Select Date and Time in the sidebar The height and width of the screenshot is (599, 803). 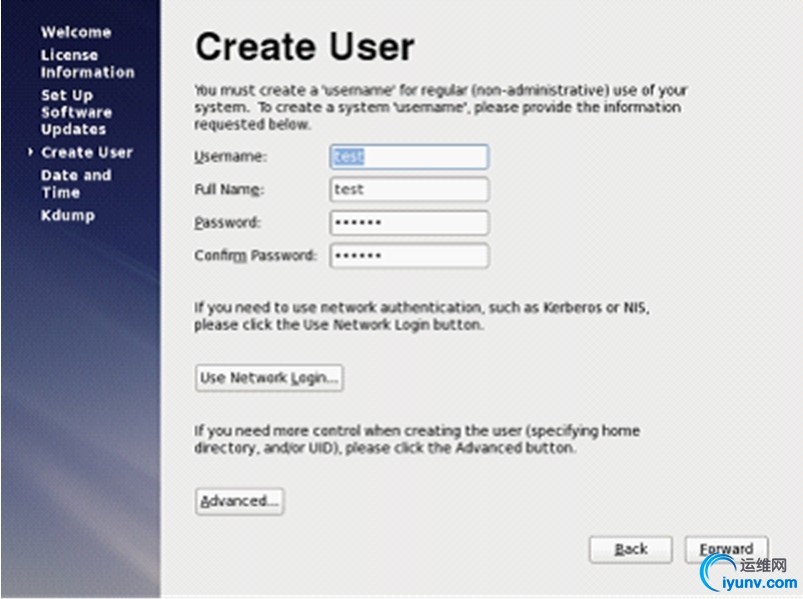[x=76, y=184]
